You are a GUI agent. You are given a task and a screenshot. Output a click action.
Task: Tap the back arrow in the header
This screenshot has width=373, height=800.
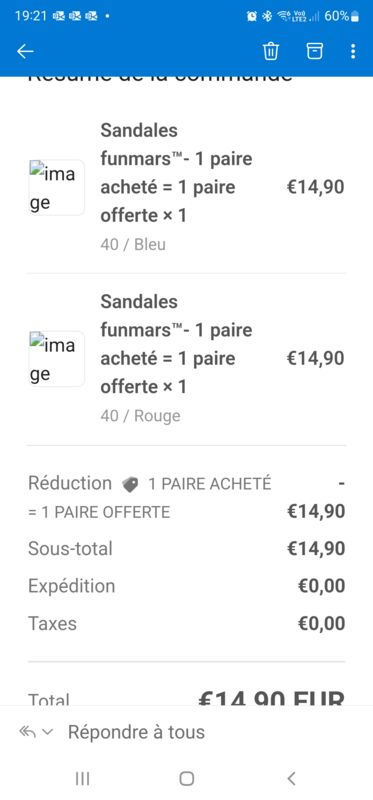[25, 51]
